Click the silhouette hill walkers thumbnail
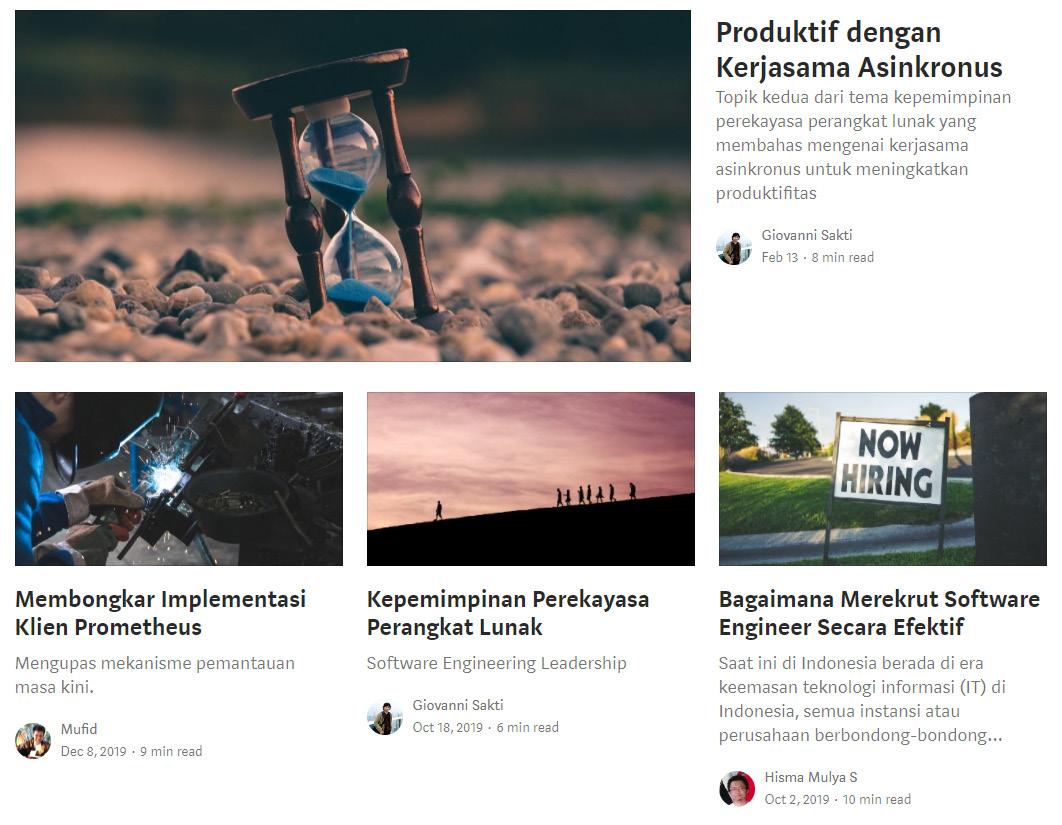The image size is (1062, 825). (x=530, y=479)
